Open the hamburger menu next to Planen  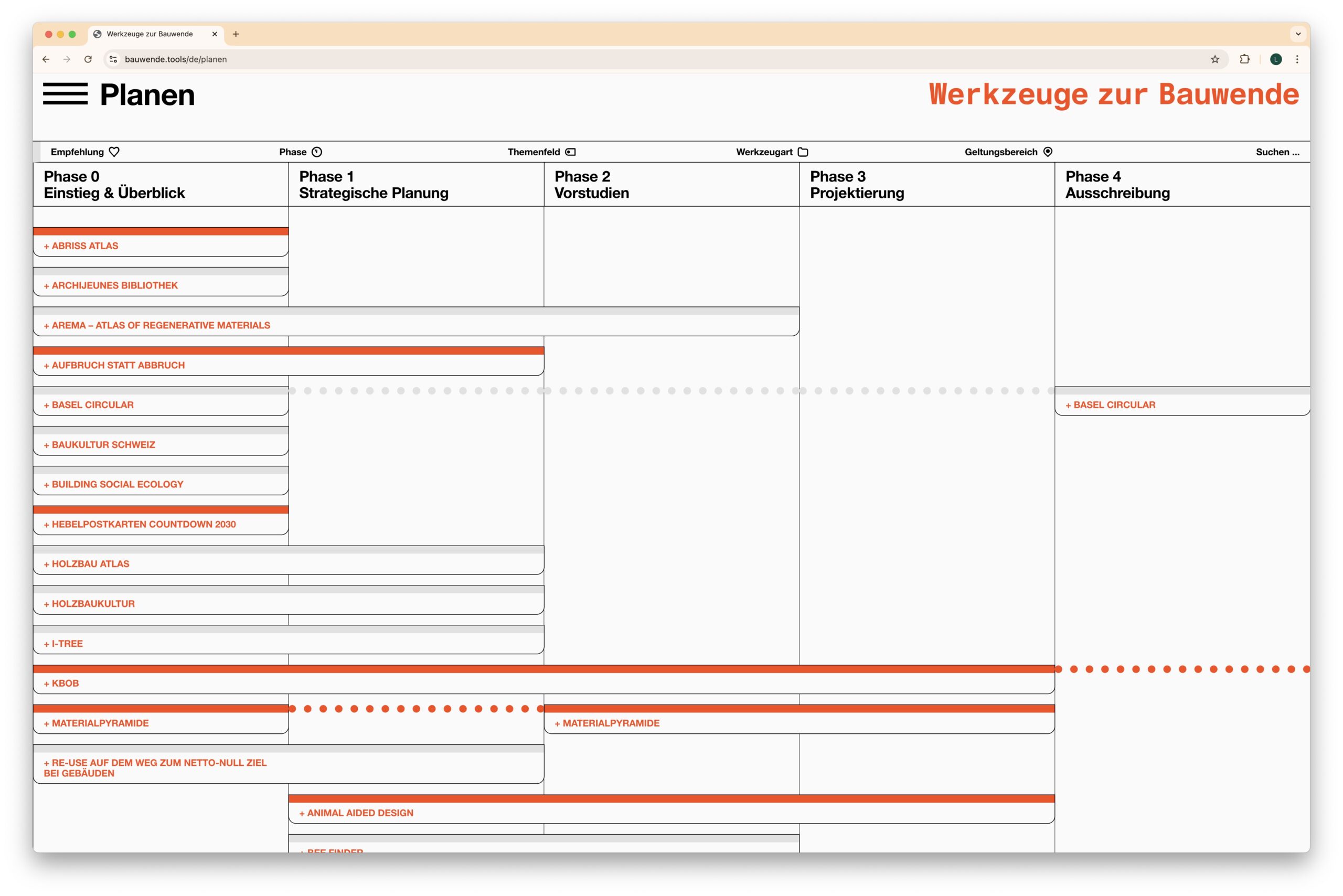click(65, 94)
